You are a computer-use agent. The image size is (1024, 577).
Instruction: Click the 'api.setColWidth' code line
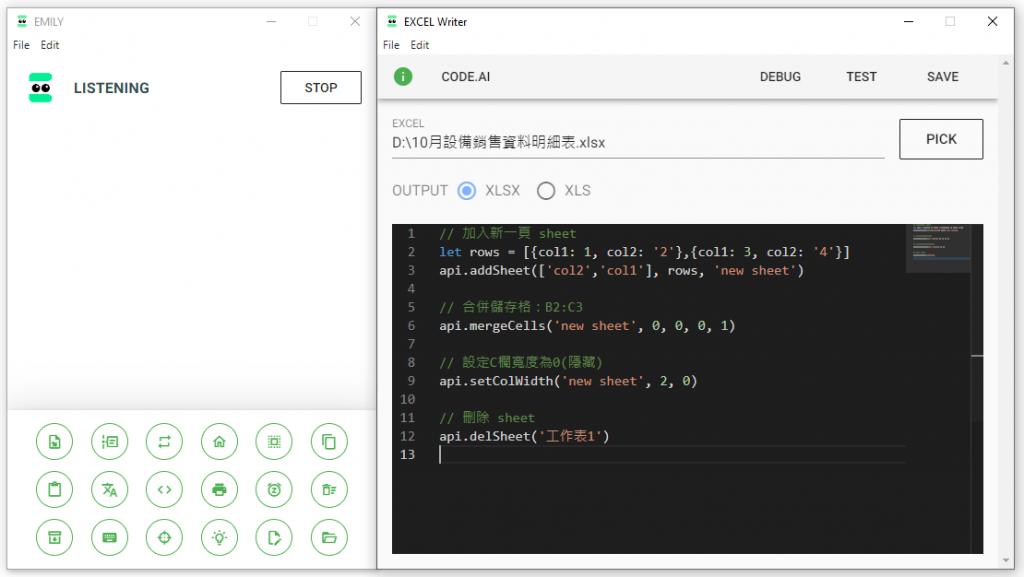[568, 381]
